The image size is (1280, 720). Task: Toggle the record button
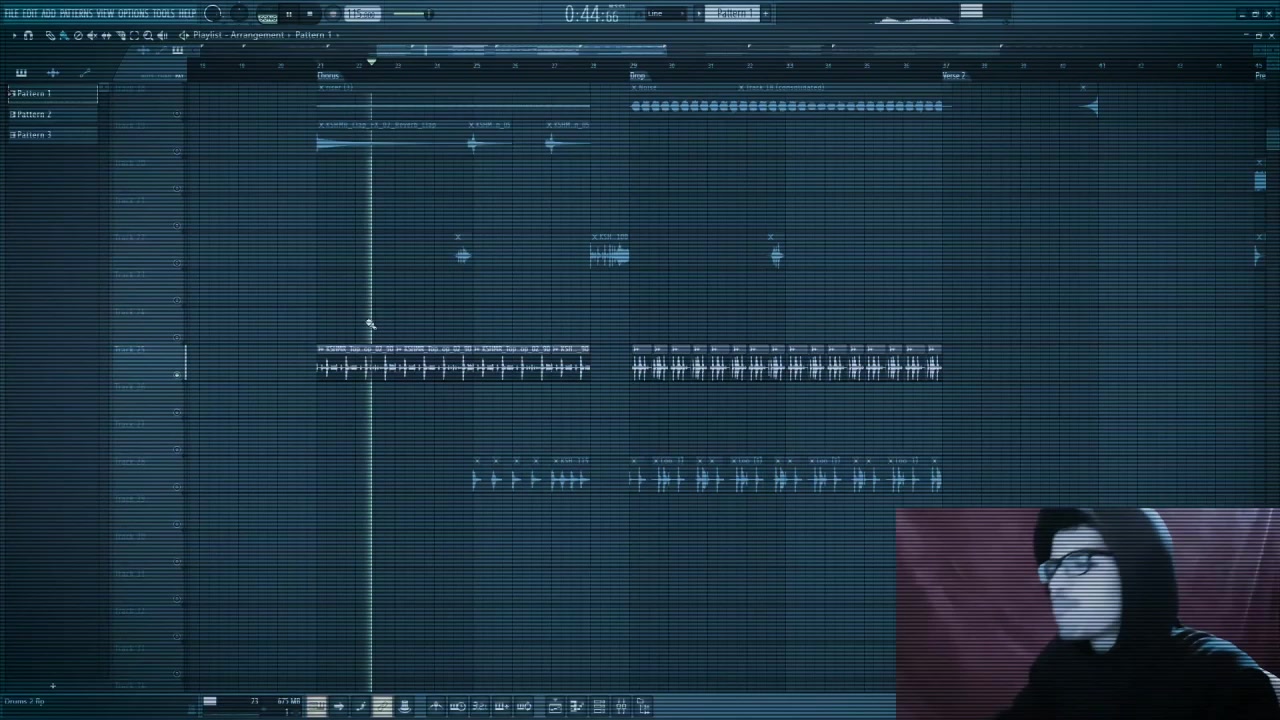pyautogui.click(x=333, y=14)
